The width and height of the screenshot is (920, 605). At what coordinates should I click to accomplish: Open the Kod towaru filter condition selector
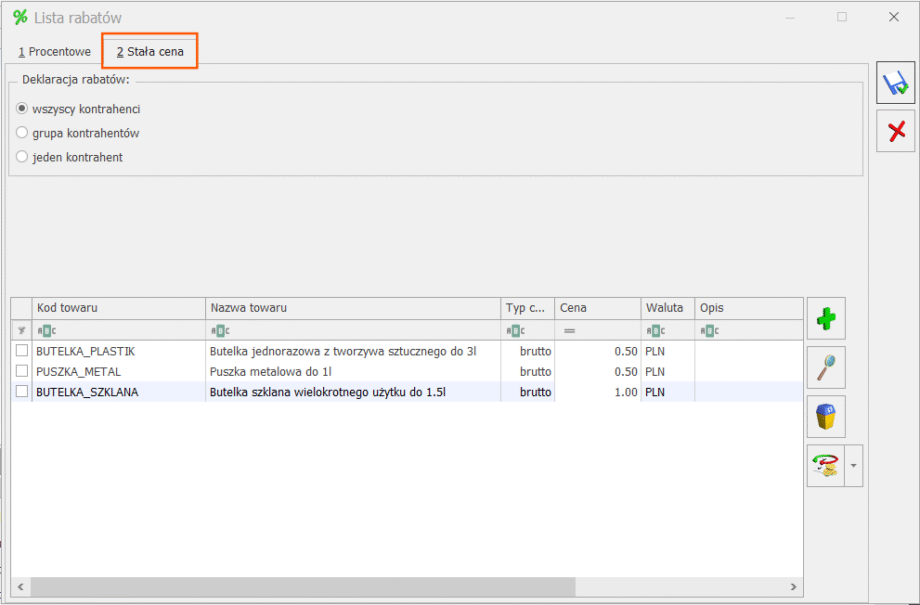point(47,331)
